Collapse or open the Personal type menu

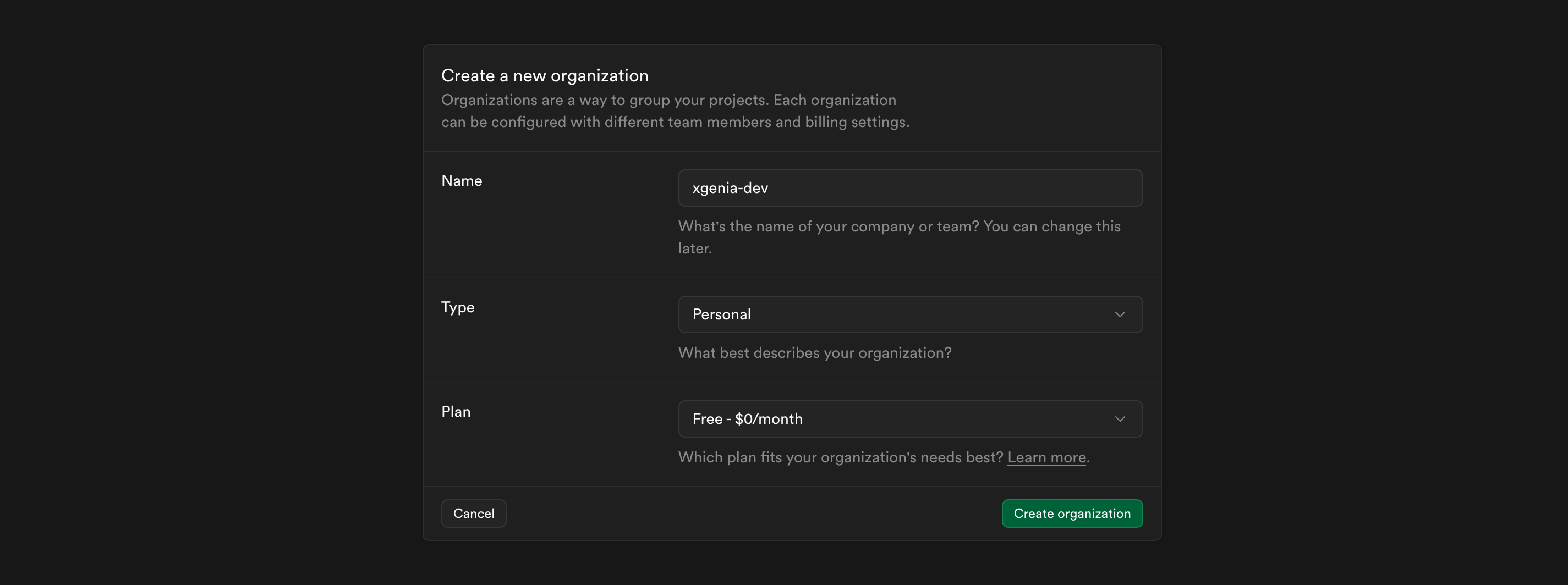coord(909,314)
